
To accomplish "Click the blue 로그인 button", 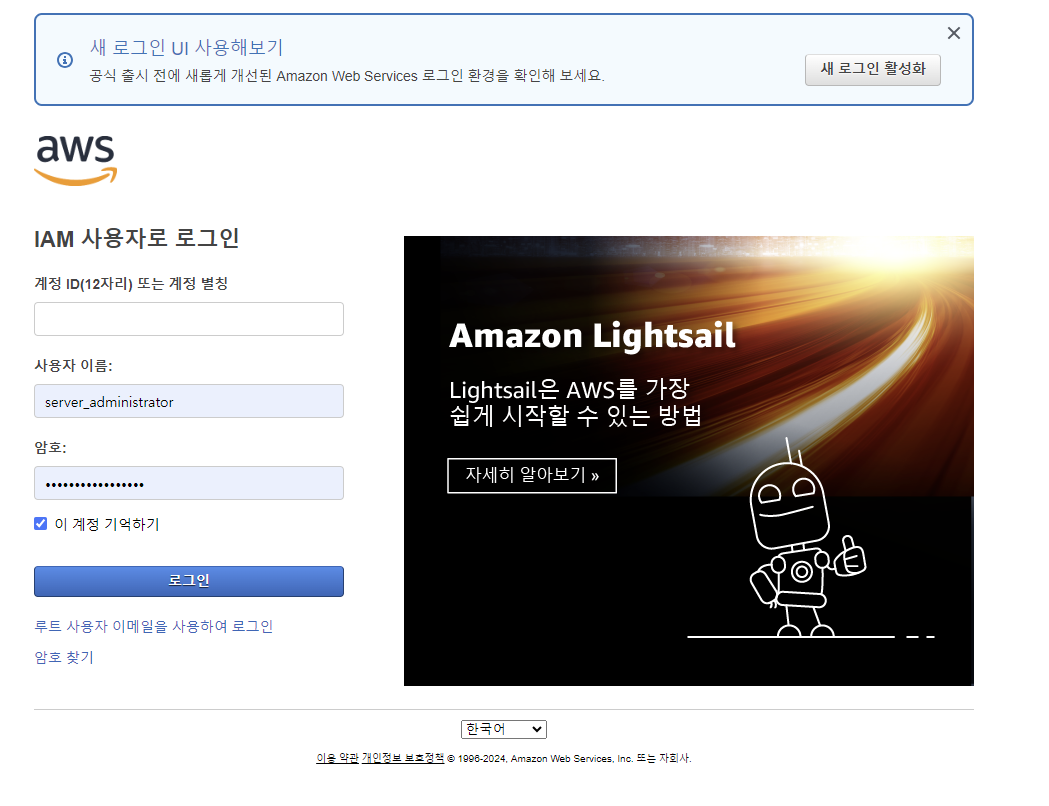I will click(x=189, y=581).
